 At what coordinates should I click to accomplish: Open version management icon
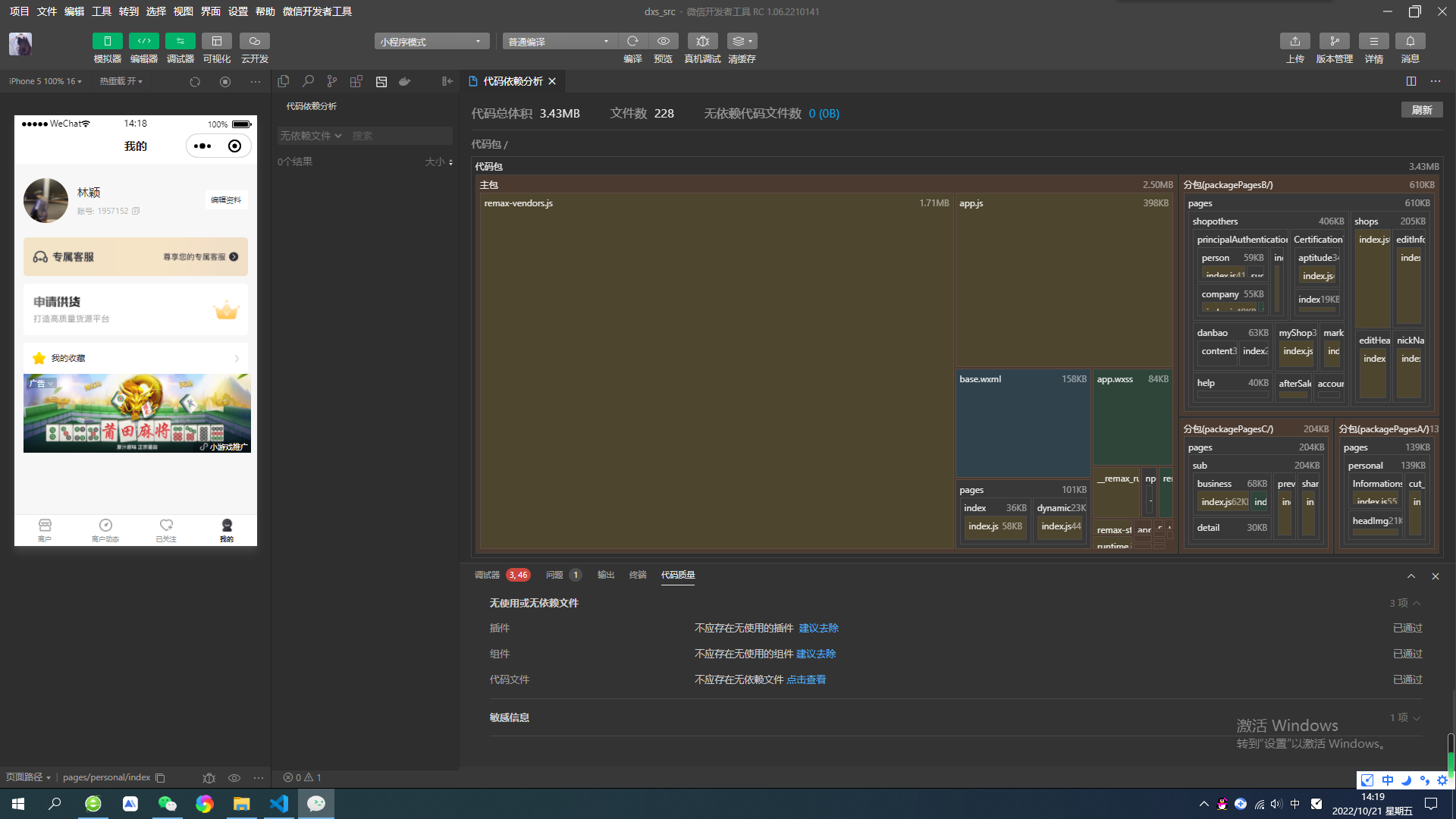(1334, 41)
